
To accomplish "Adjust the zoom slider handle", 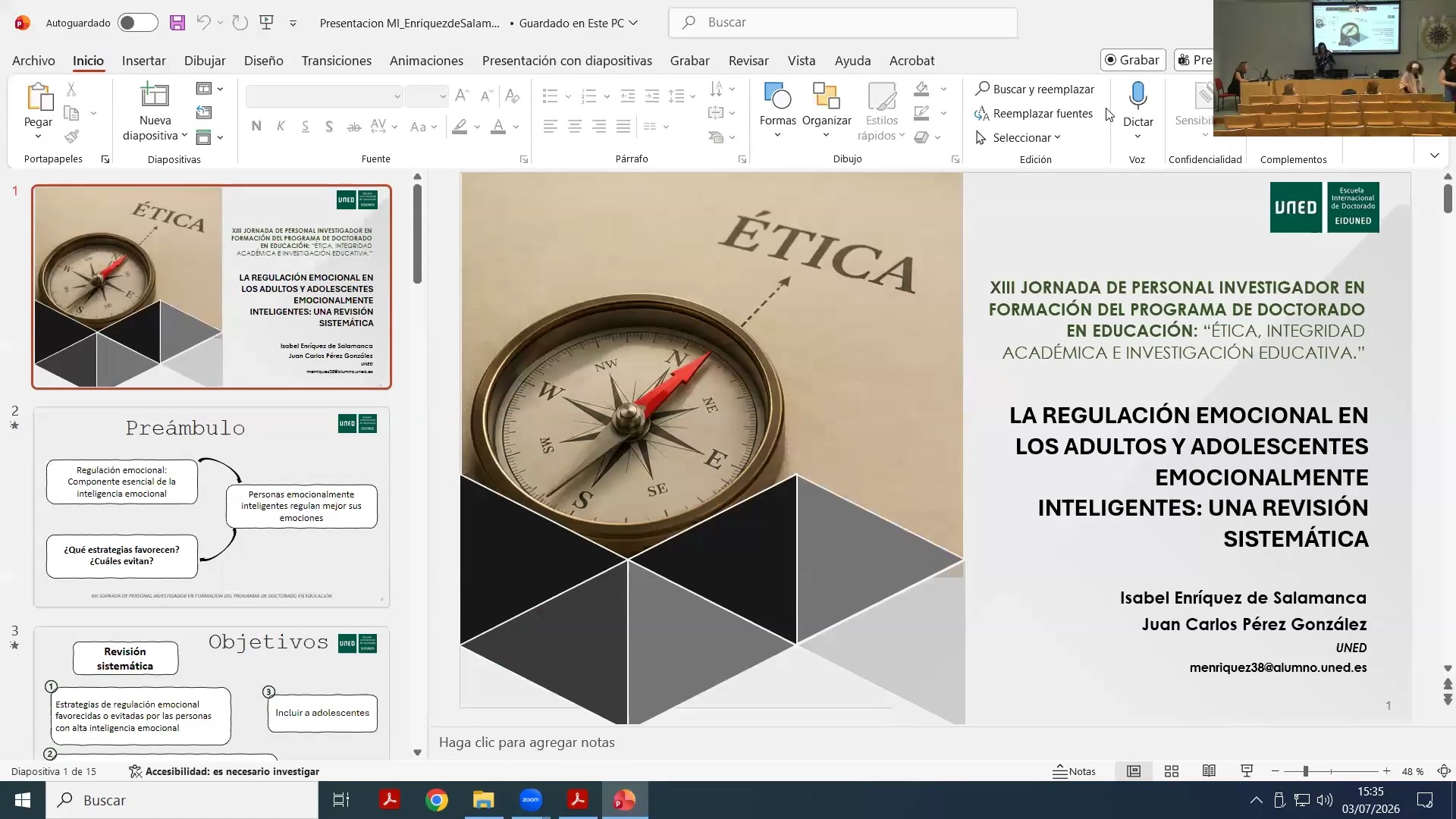I will (1305, 771).
